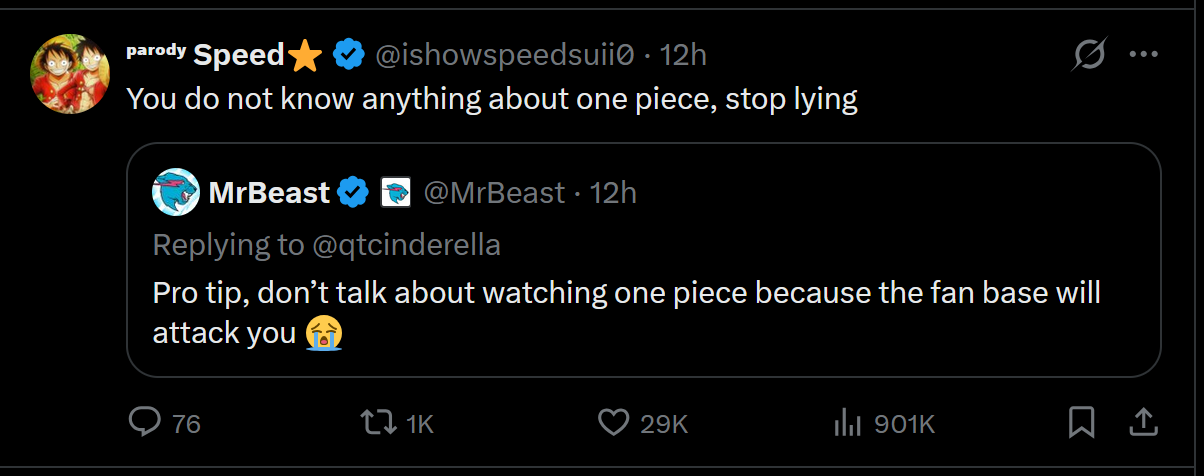Screen dimensions: 1204x476
Task: Repost the tweet with 1K reposts
Action: pos(380,423)
